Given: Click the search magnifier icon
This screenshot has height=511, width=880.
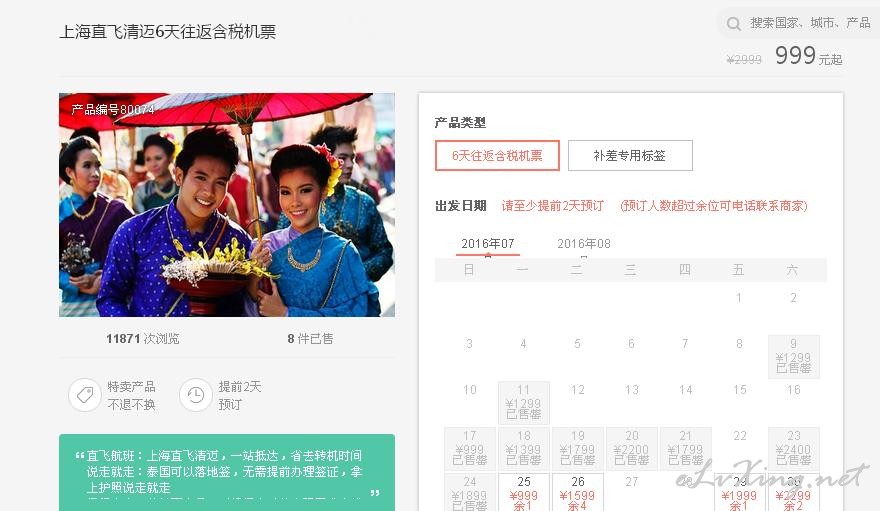Looking at the screenshot, I should [733, 24].
